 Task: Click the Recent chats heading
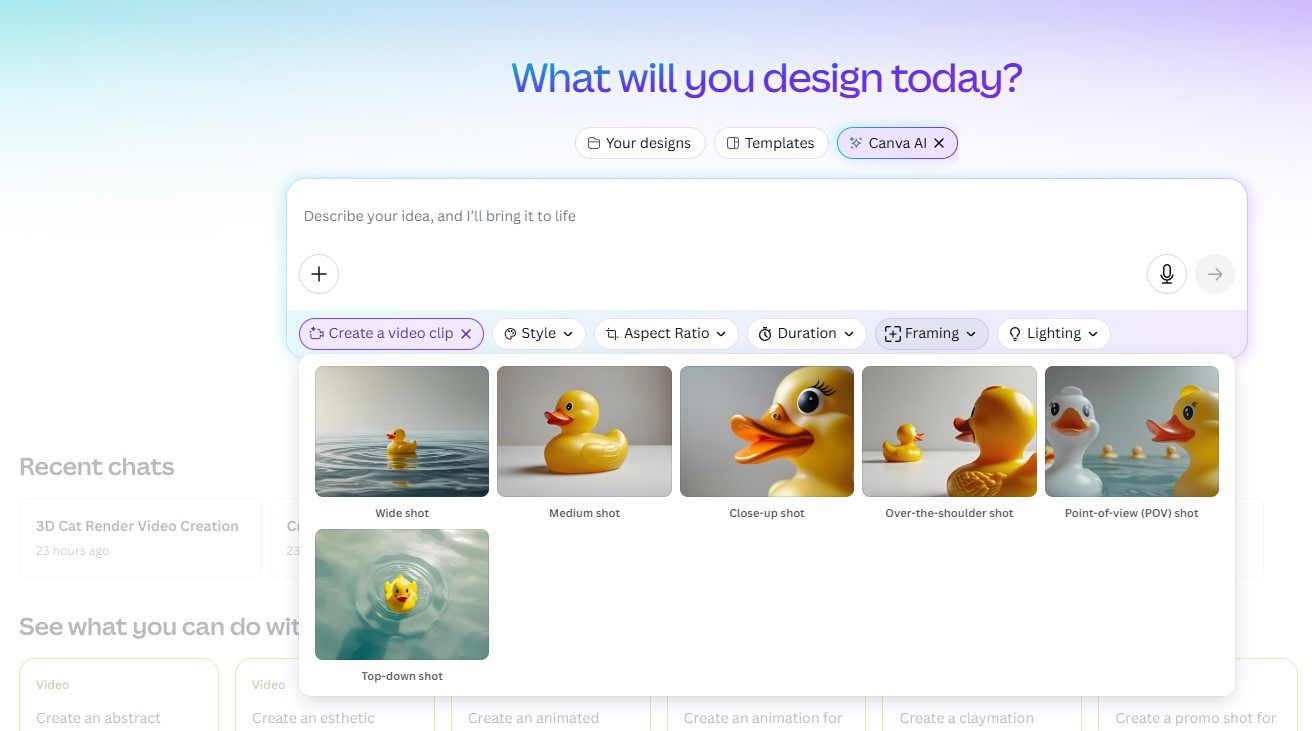[x=97, y=467]
